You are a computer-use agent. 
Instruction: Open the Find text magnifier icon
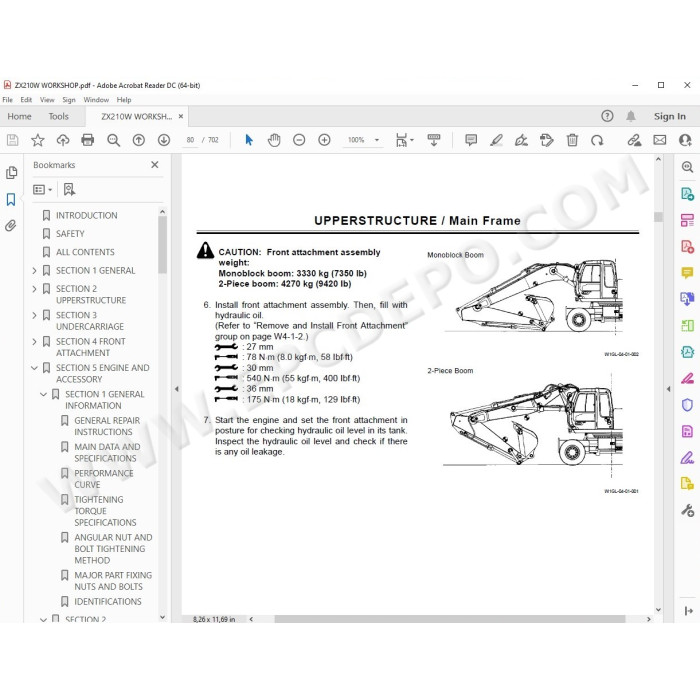113,140
